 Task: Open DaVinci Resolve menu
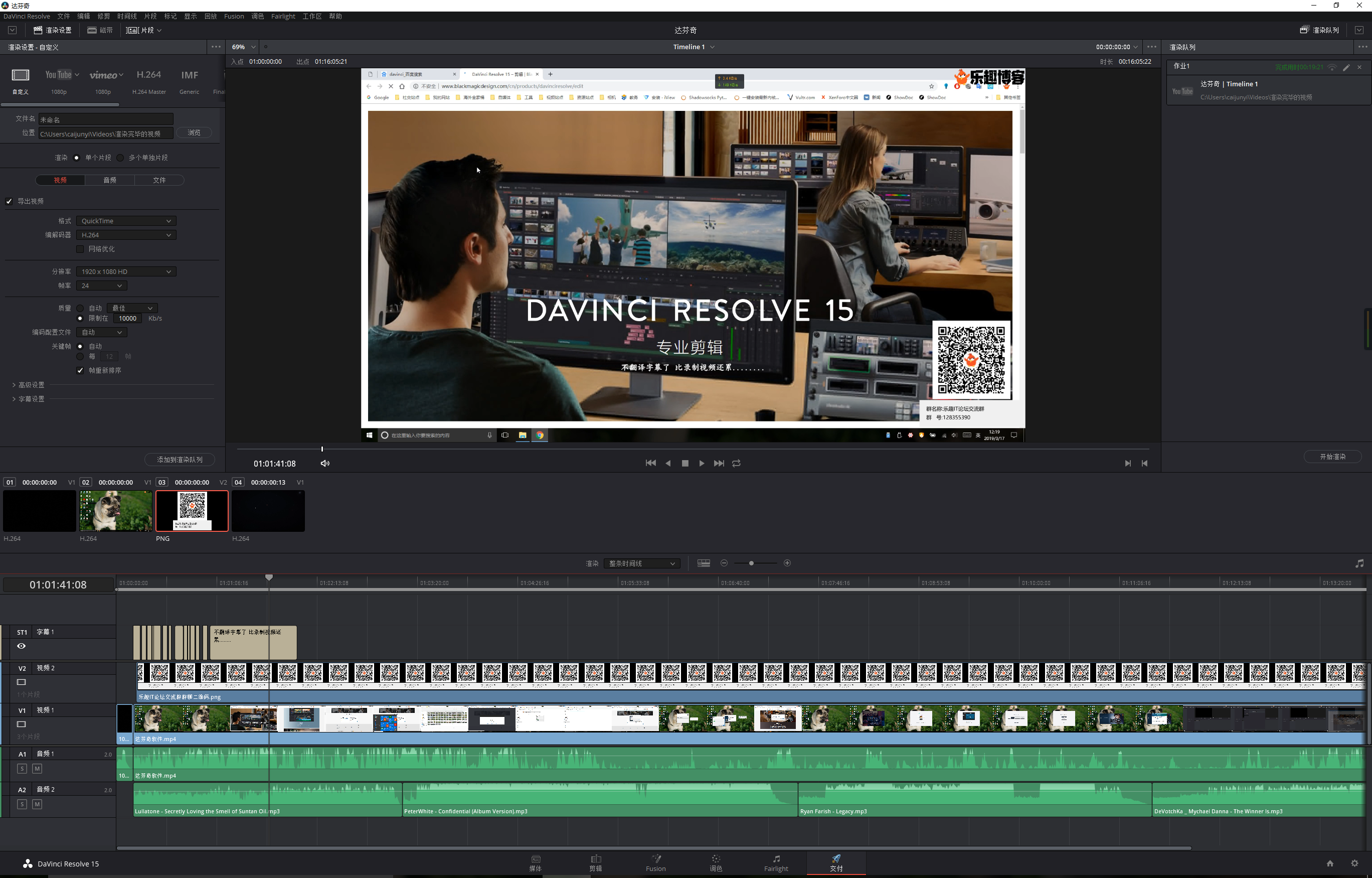tap(27, 16)
